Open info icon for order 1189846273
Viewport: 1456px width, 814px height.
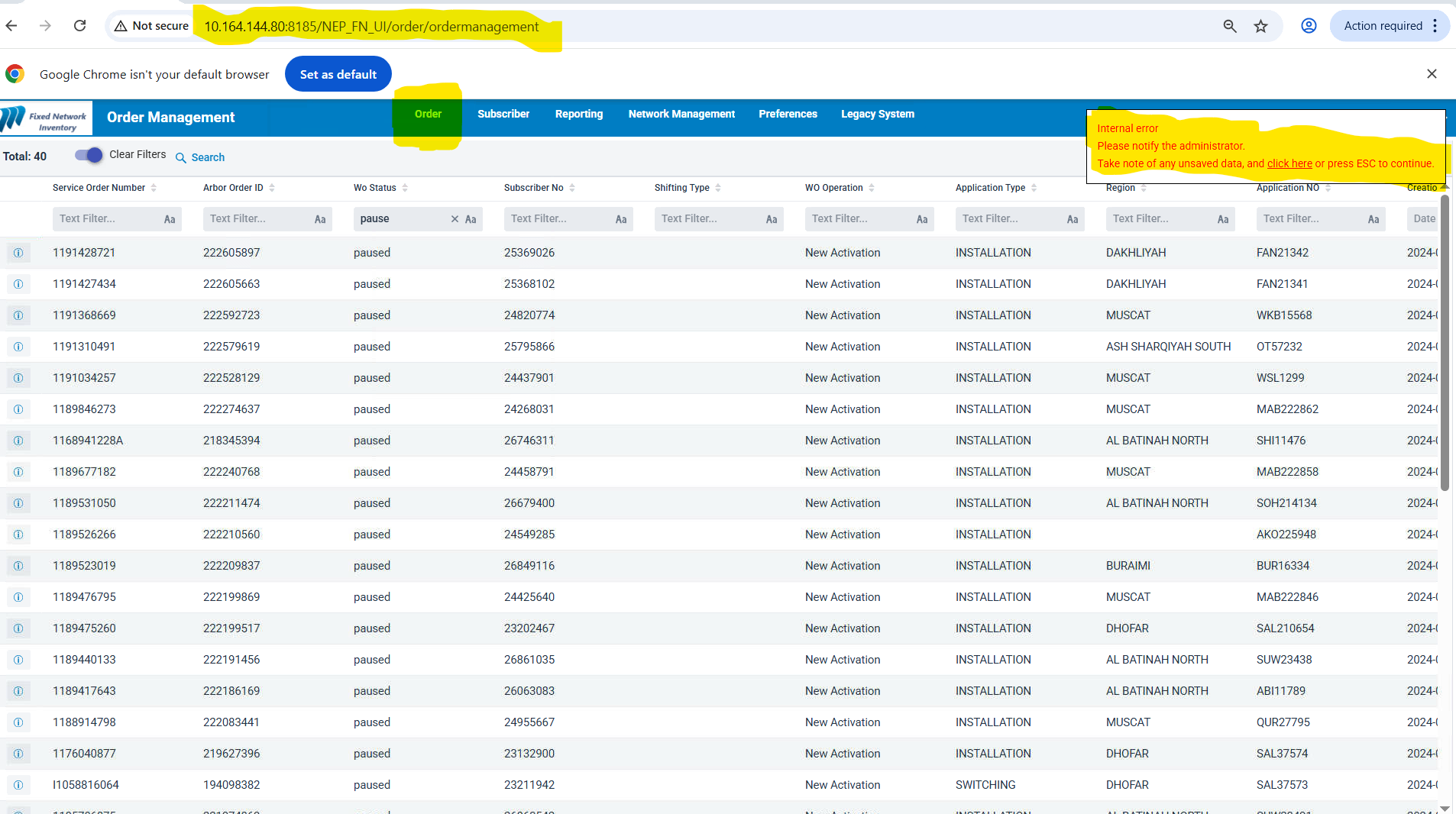18,409
